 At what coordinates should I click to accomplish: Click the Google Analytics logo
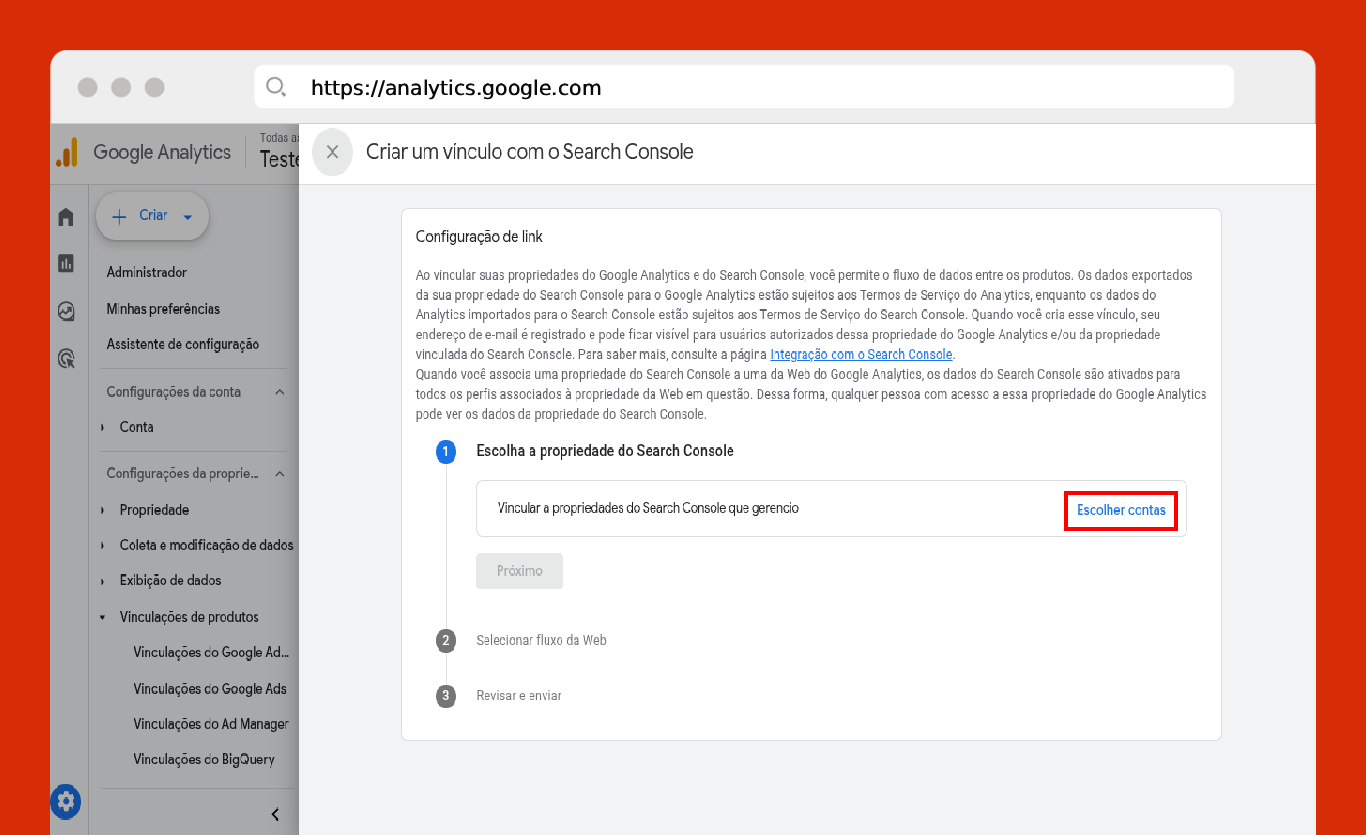point(67,153)
